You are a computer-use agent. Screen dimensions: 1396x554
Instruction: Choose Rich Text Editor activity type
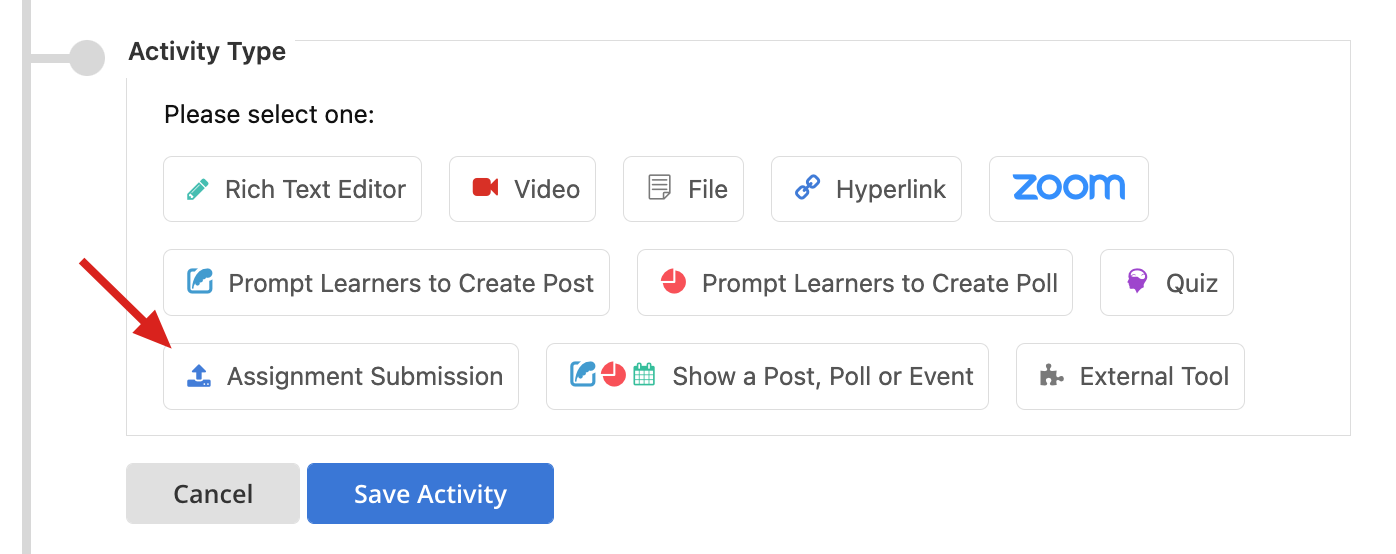coord(292,189)
